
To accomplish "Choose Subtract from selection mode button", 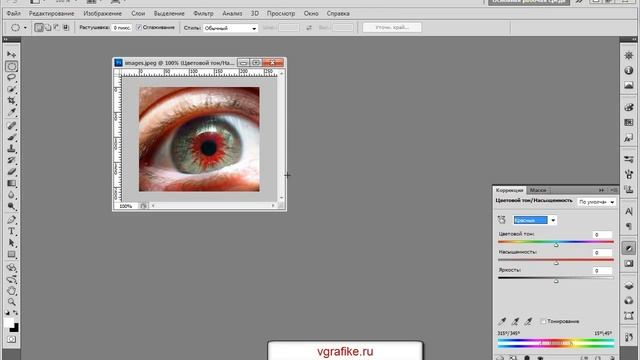I will click(57, 28).
